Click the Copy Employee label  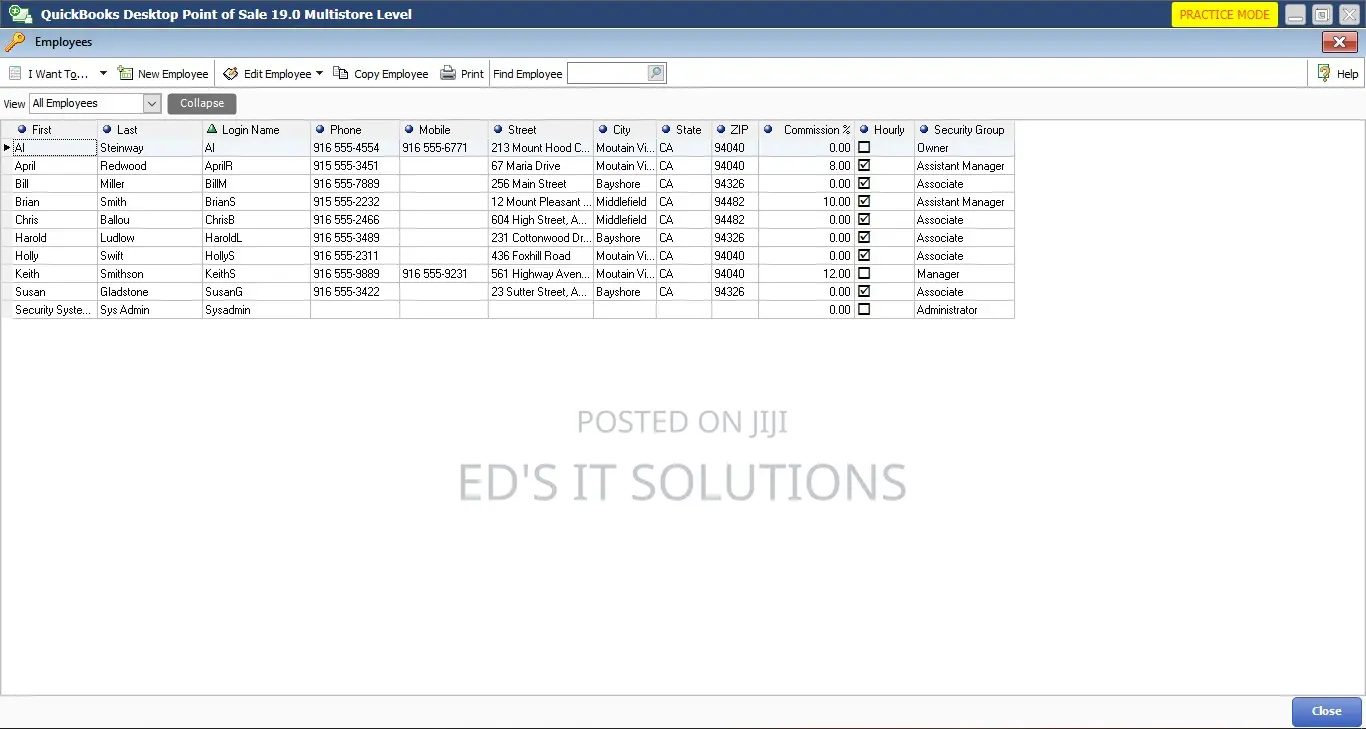pyautogui.click(x=391, y=74)
